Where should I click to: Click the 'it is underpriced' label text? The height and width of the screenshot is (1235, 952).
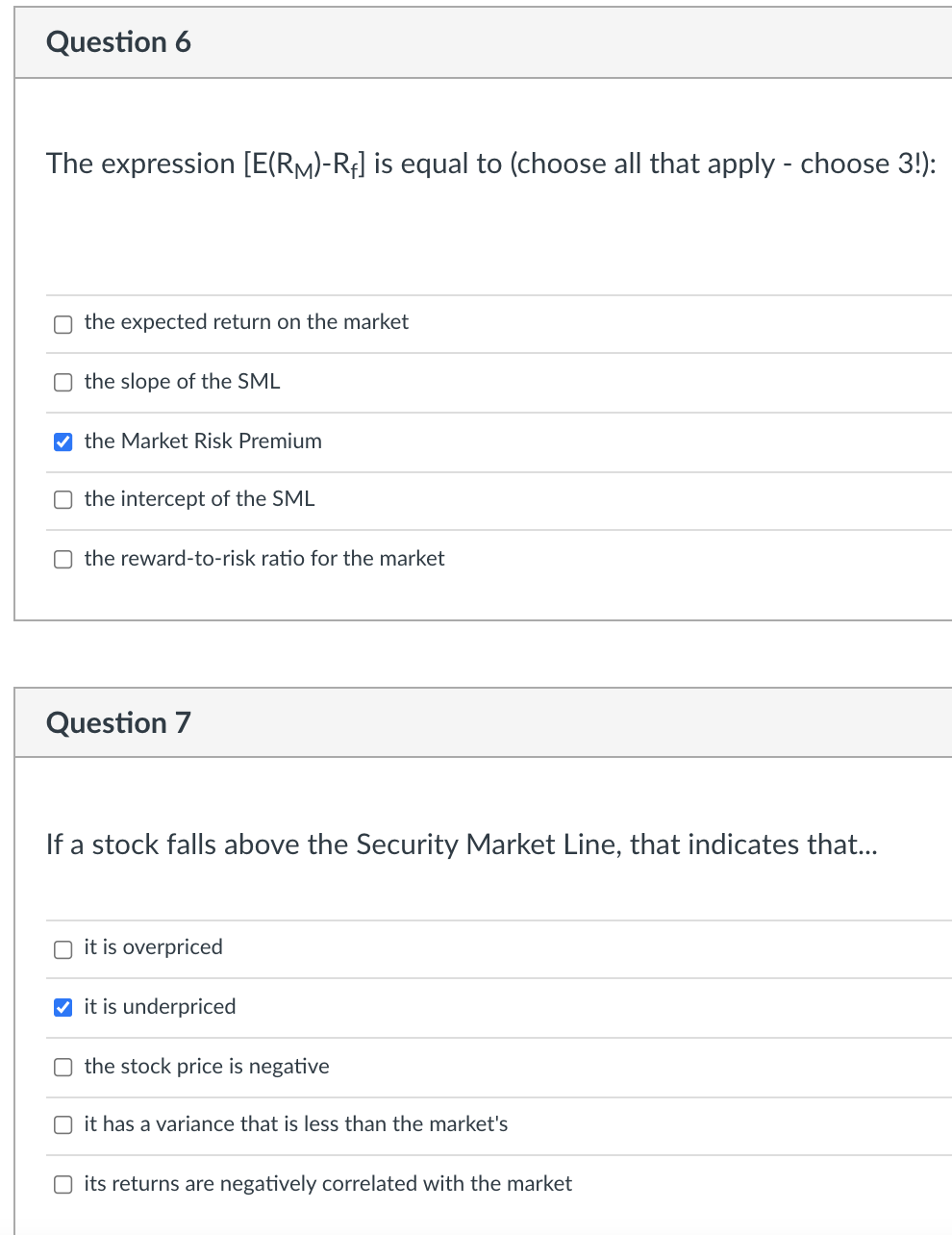point(160,1007)
